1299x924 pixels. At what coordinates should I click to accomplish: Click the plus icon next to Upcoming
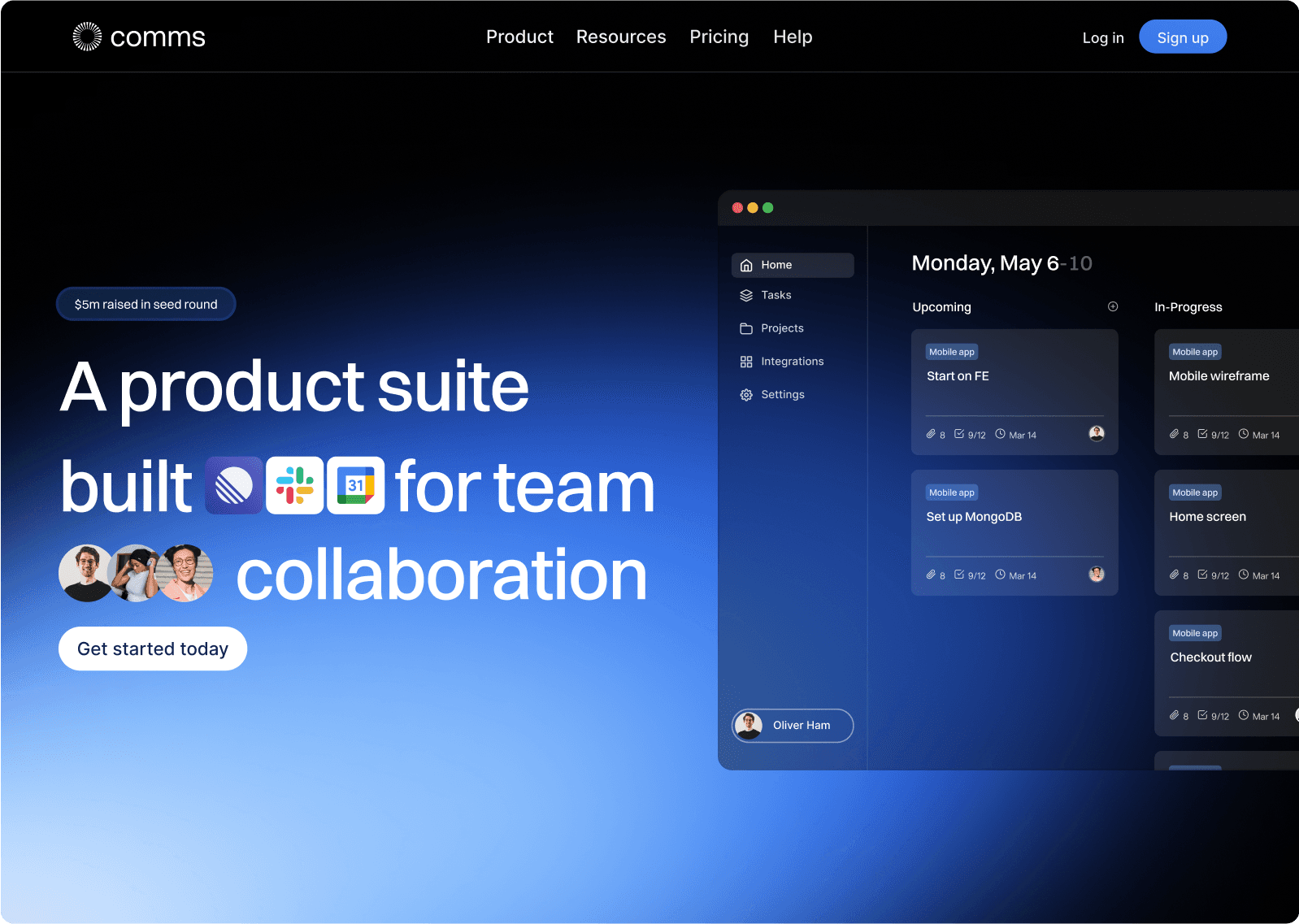tap(1113, 306)
